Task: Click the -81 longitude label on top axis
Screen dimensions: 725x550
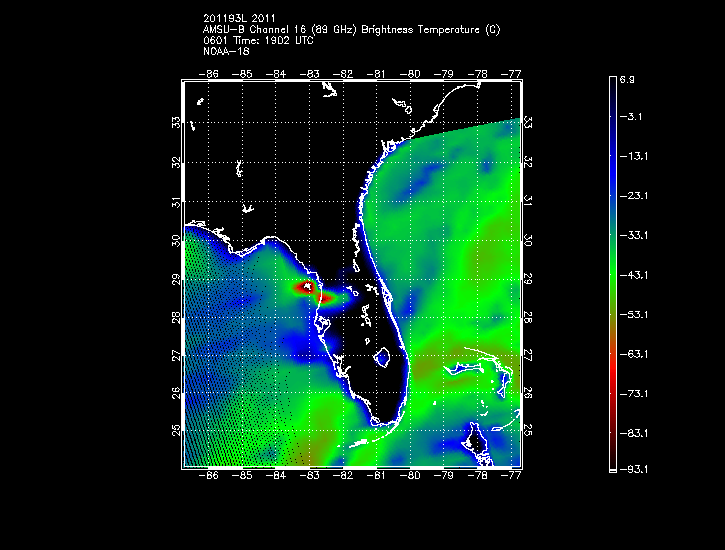Action: click(x=378, y=73)
